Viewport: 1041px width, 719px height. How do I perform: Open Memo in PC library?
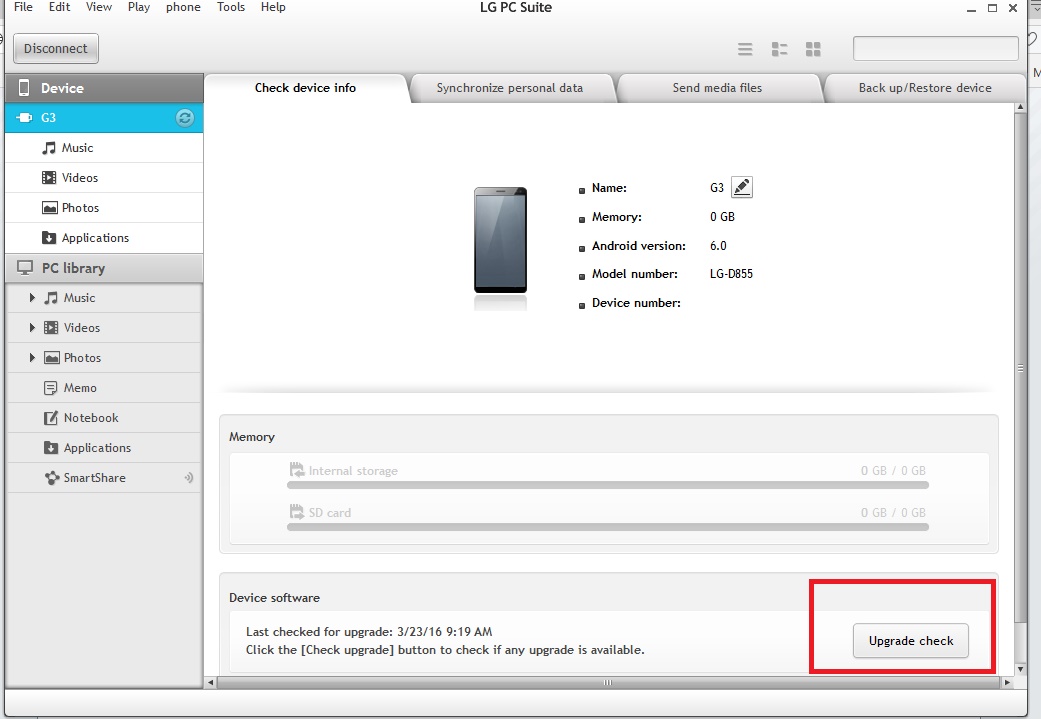[104, 388]
